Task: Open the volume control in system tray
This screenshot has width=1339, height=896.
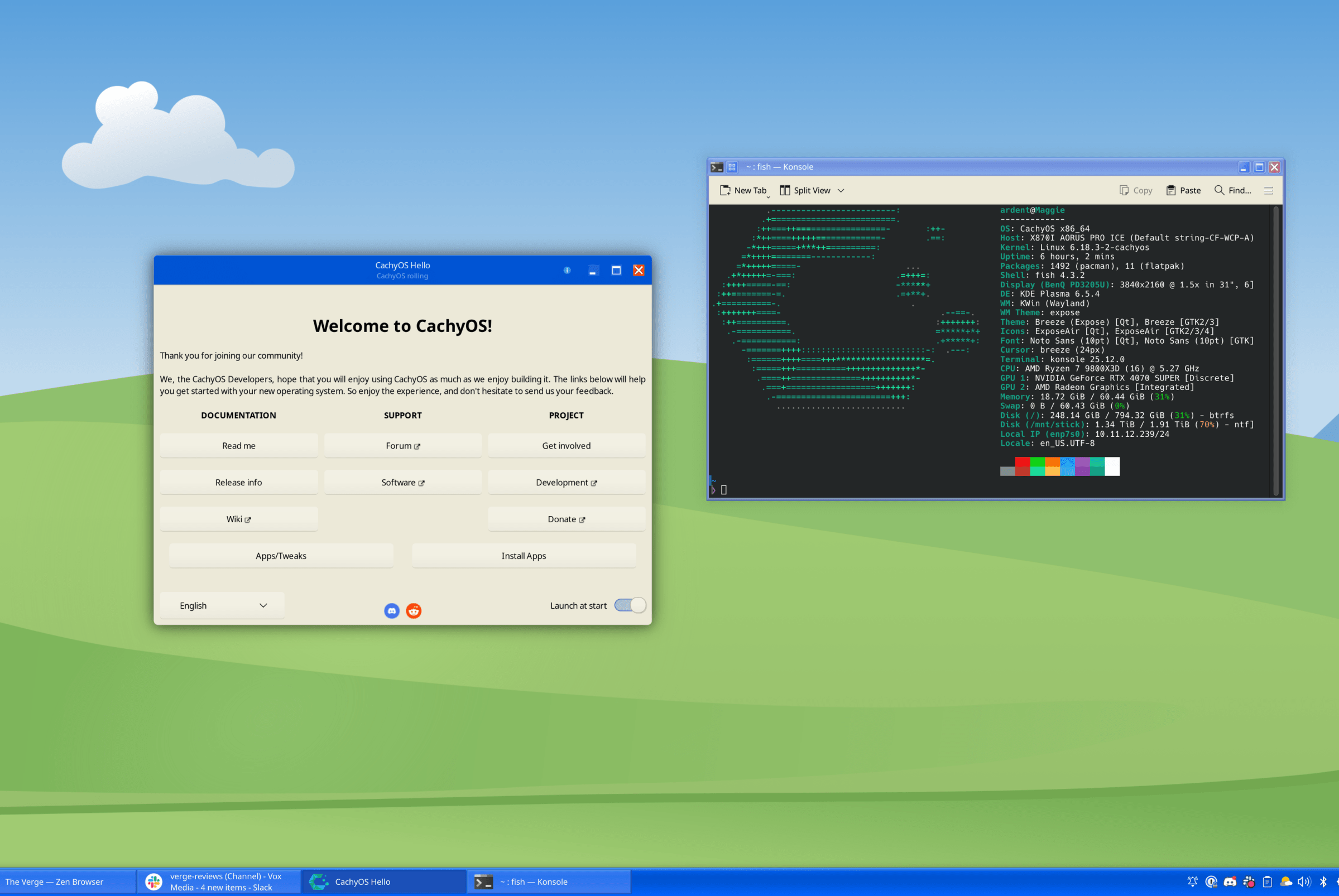Action: (x=1304, y=881)
